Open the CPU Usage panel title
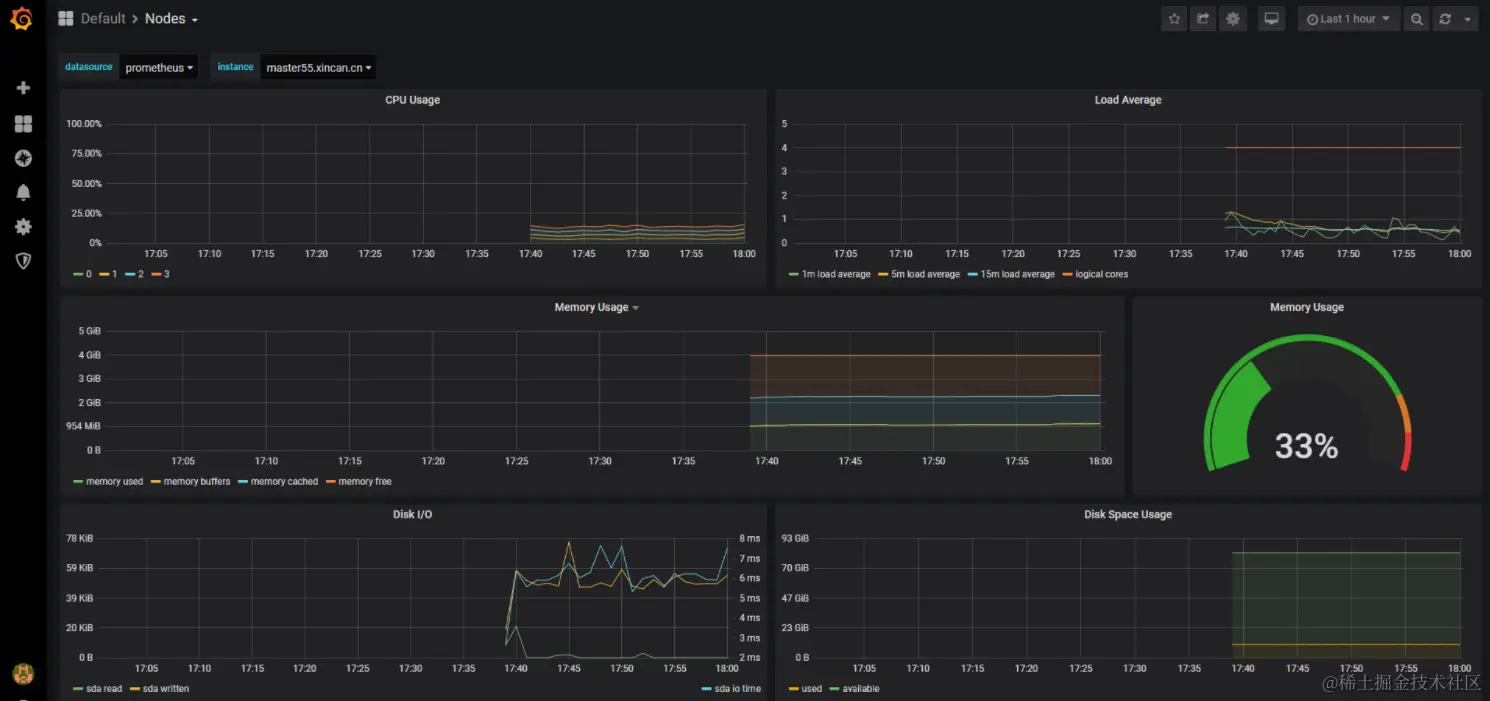 click(412, 100)
